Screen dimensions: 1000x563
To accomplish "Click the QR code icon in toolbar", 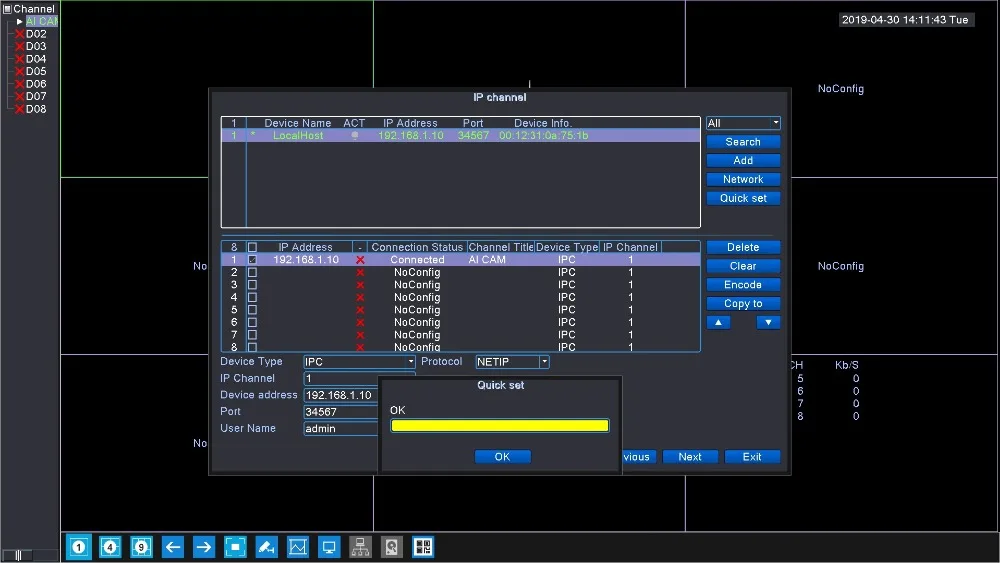I will [x=422, y=547].
